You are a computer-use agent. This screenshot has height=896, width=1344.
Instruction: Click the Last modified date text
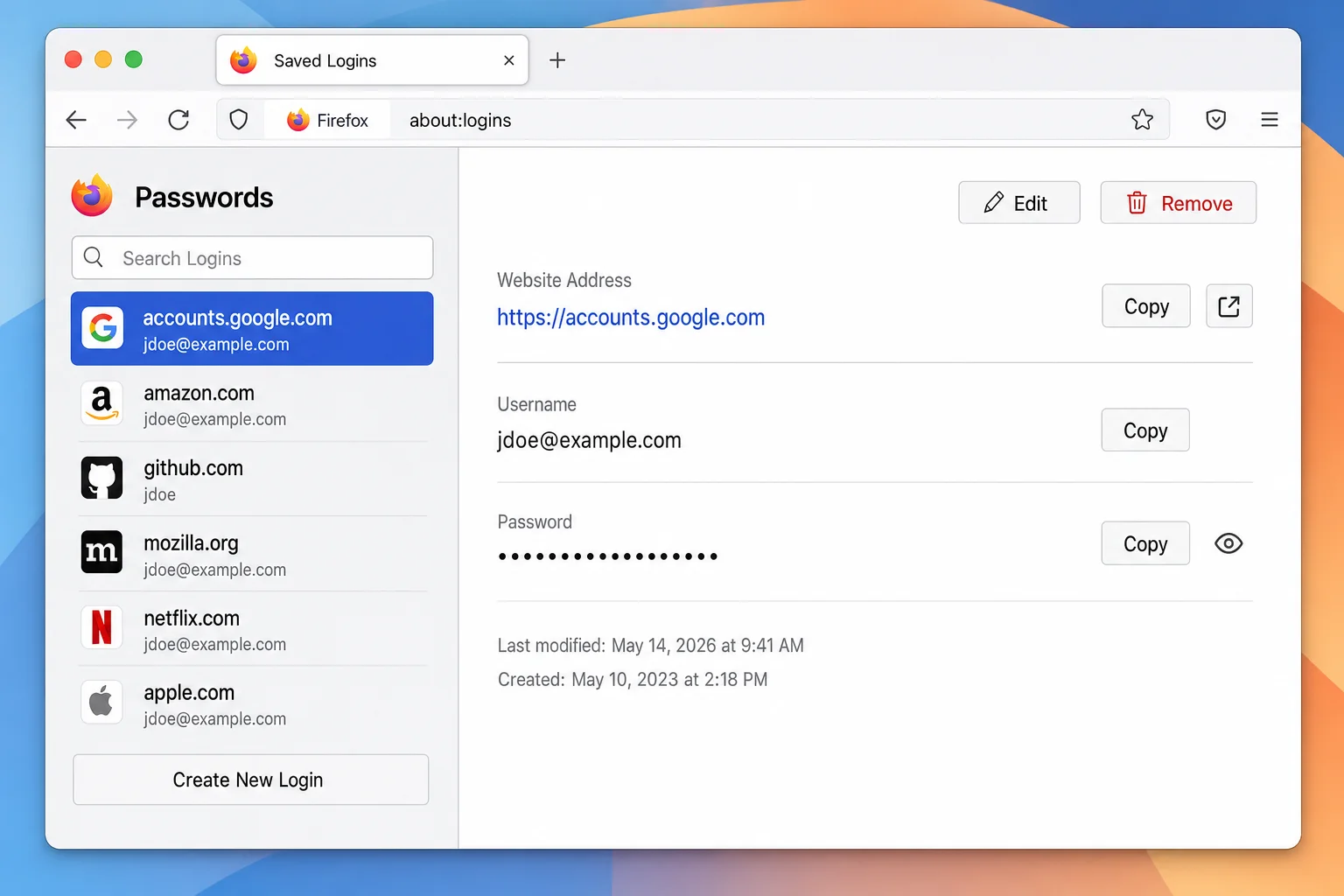(650, 646)
